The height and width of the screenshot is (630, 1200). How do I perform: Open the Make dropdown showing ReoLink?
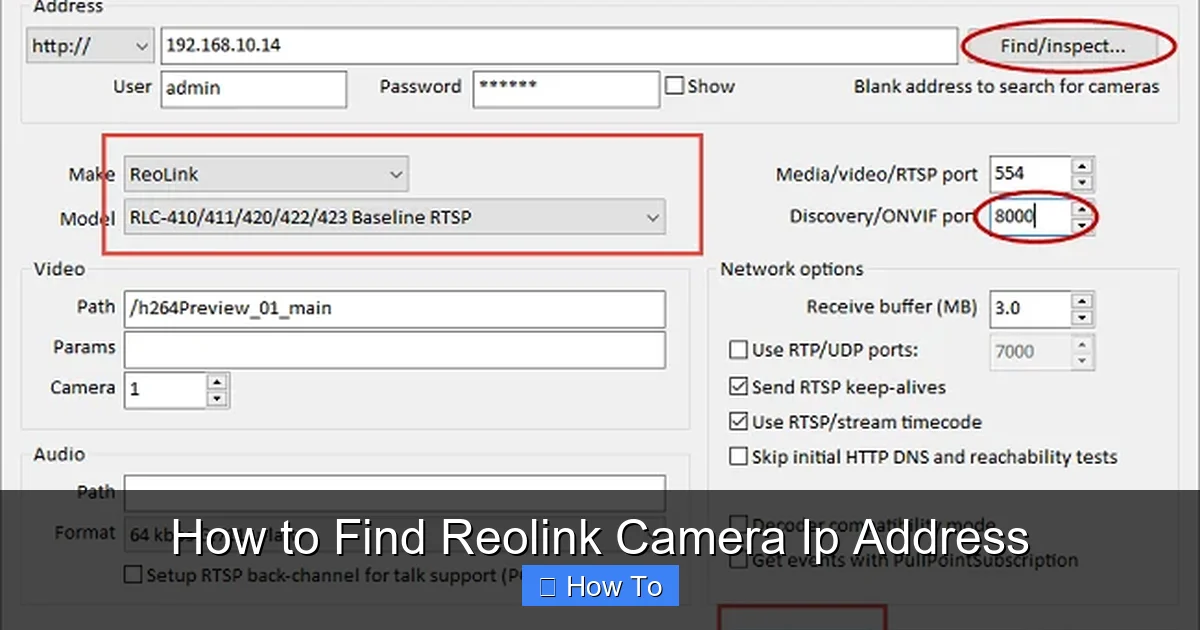pyautogui.click(x=266, y=174)
